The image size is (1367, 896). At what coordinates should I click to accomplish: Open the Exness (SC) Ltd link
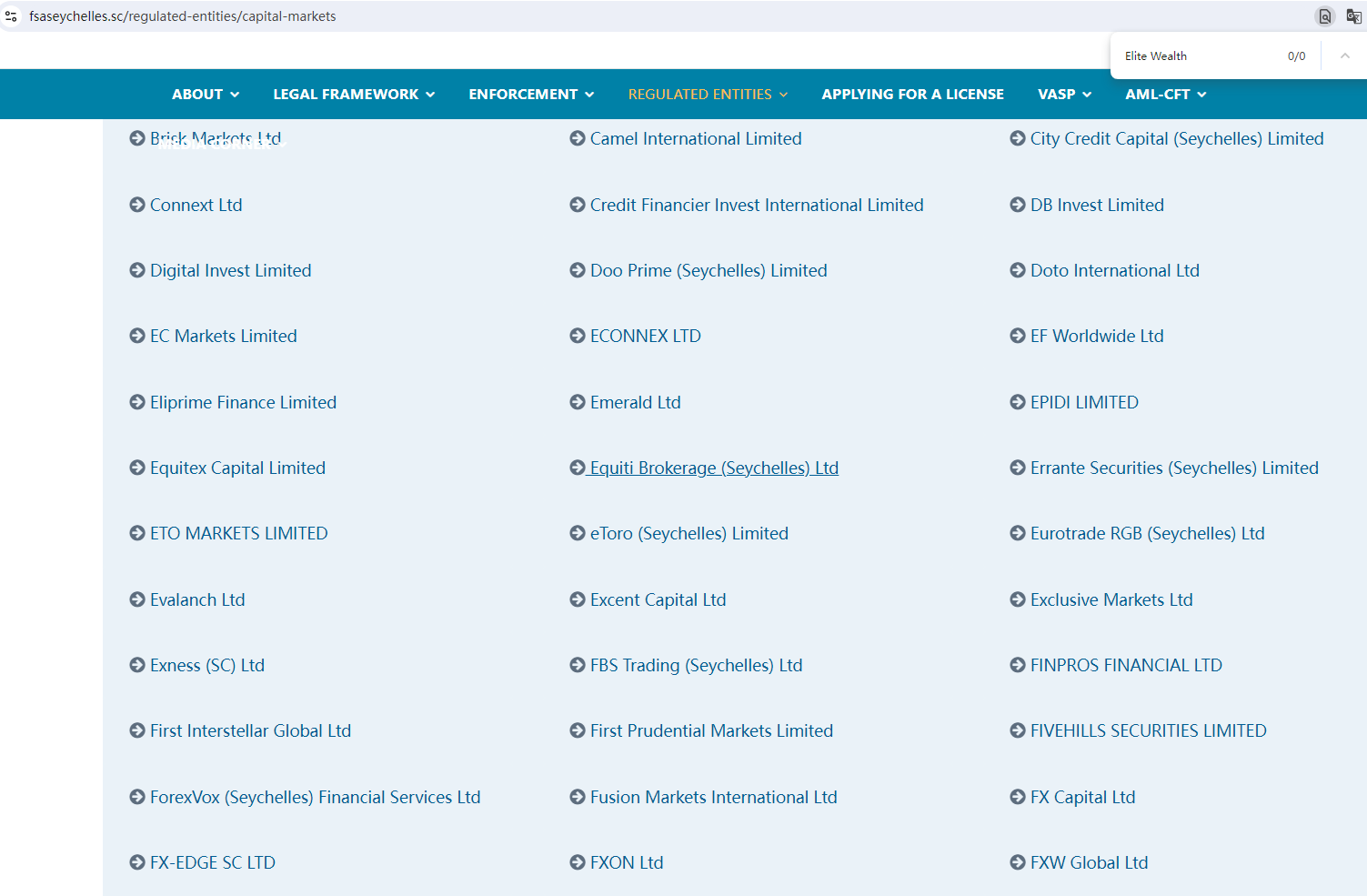(207, 665)
